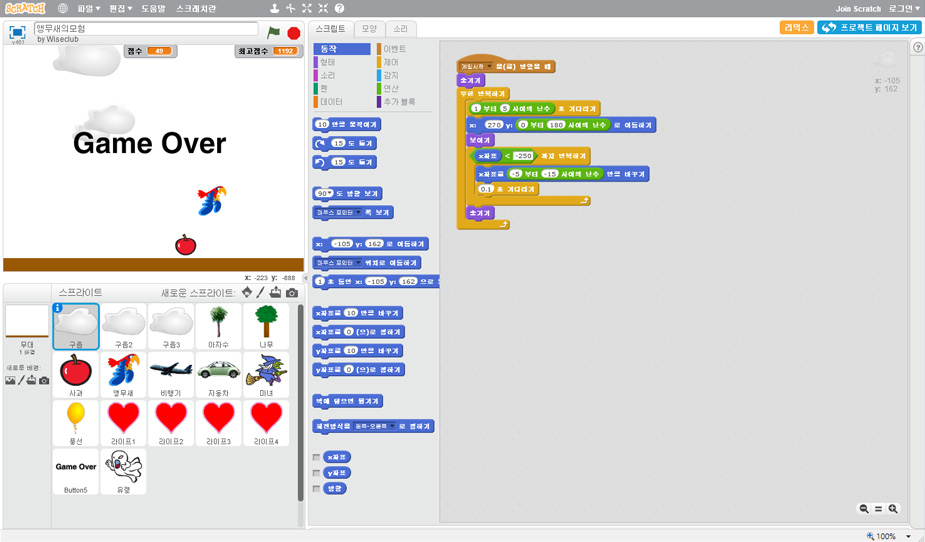Check the 방향 reporter checkbox
This screenshot has width=925, height=542.
[317, 489]
